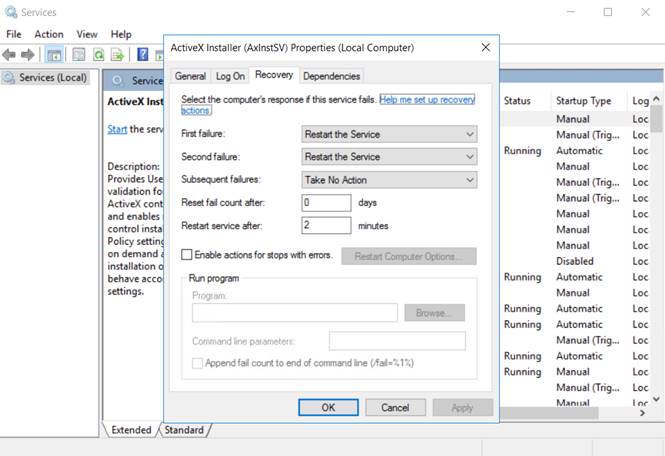The width and height of the screenshot is (665, 456).
Task: Open the First failure dropdown
Action: point(389,134)
